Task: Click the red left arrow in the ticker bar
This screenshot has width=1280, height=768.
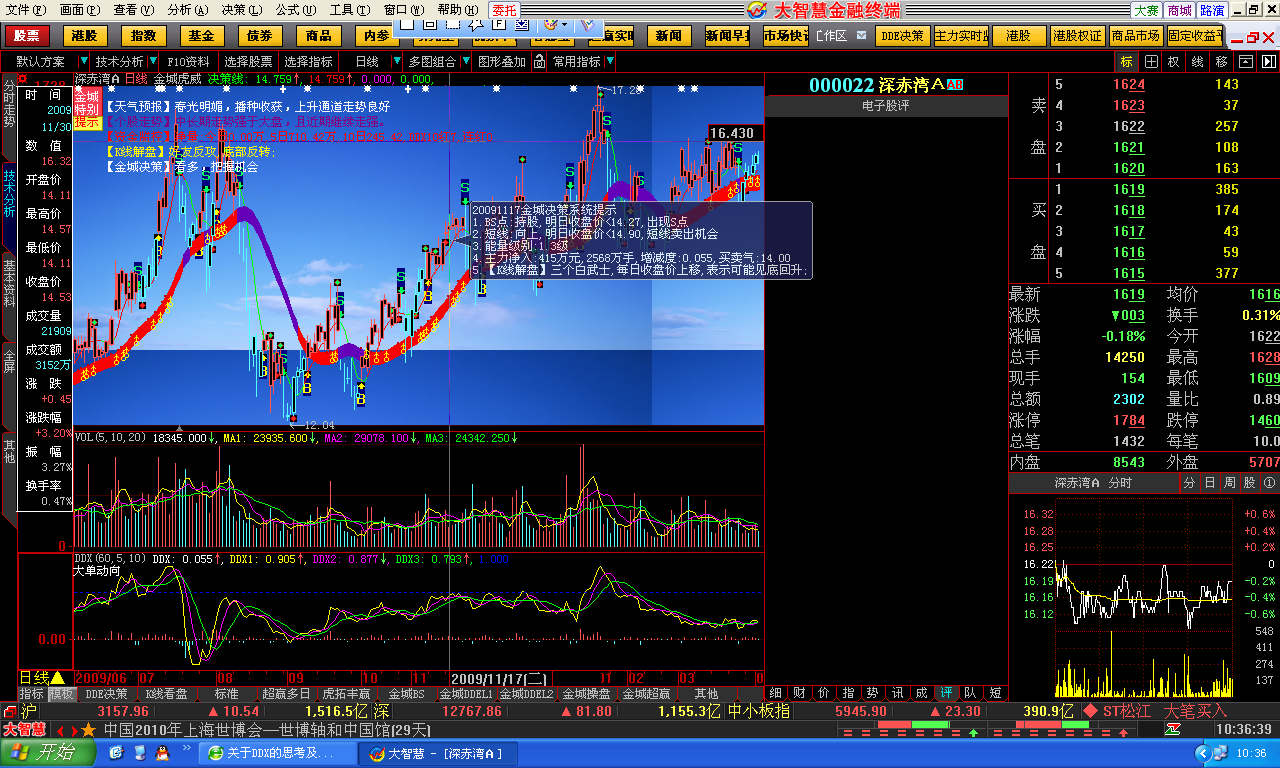Action: pyautogui.click(x=59, y=730)
